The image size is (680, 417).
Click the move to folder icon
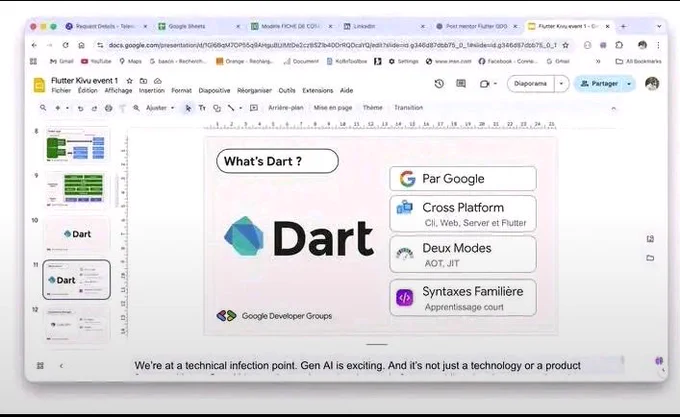[x=143, y=81]
